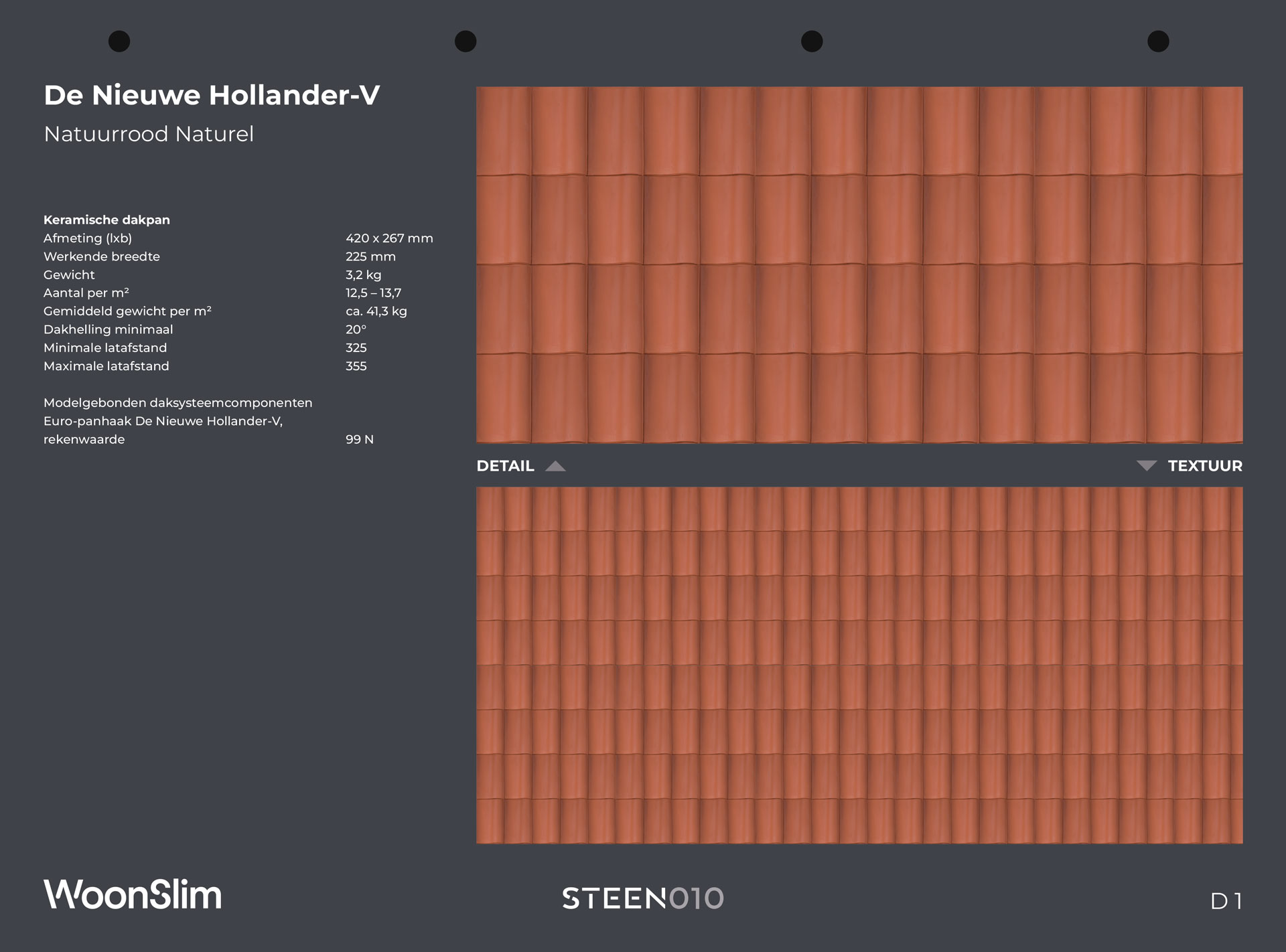Open the roof tile texture image
This screenshot has width=1286, height=952.
[859, 665]
